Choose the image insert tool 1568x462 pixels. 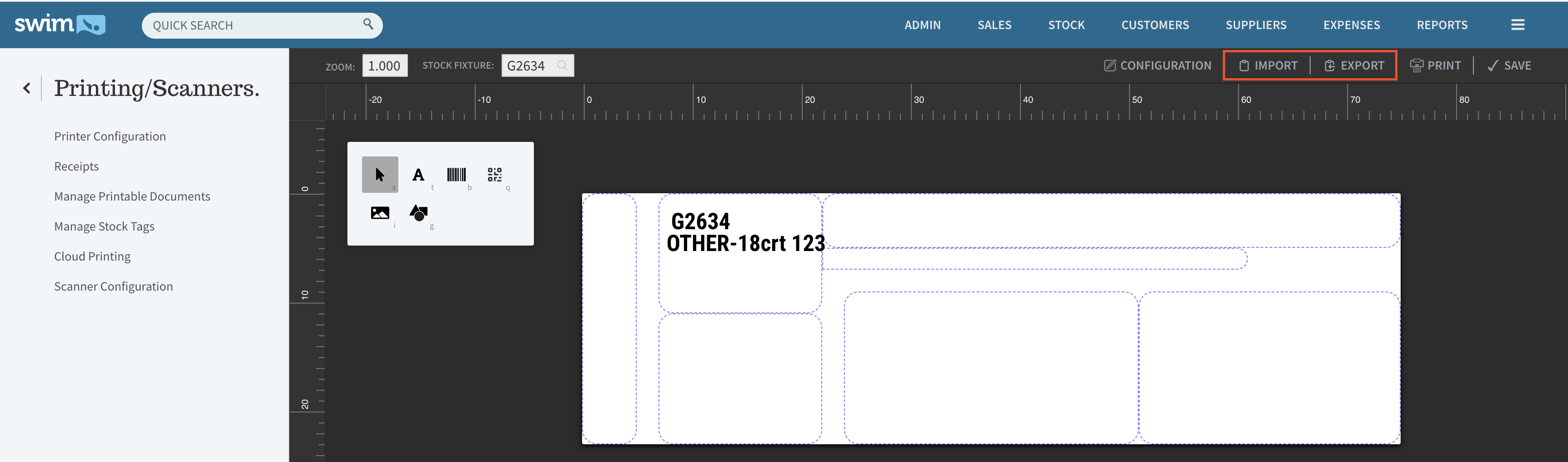(380, 212)
